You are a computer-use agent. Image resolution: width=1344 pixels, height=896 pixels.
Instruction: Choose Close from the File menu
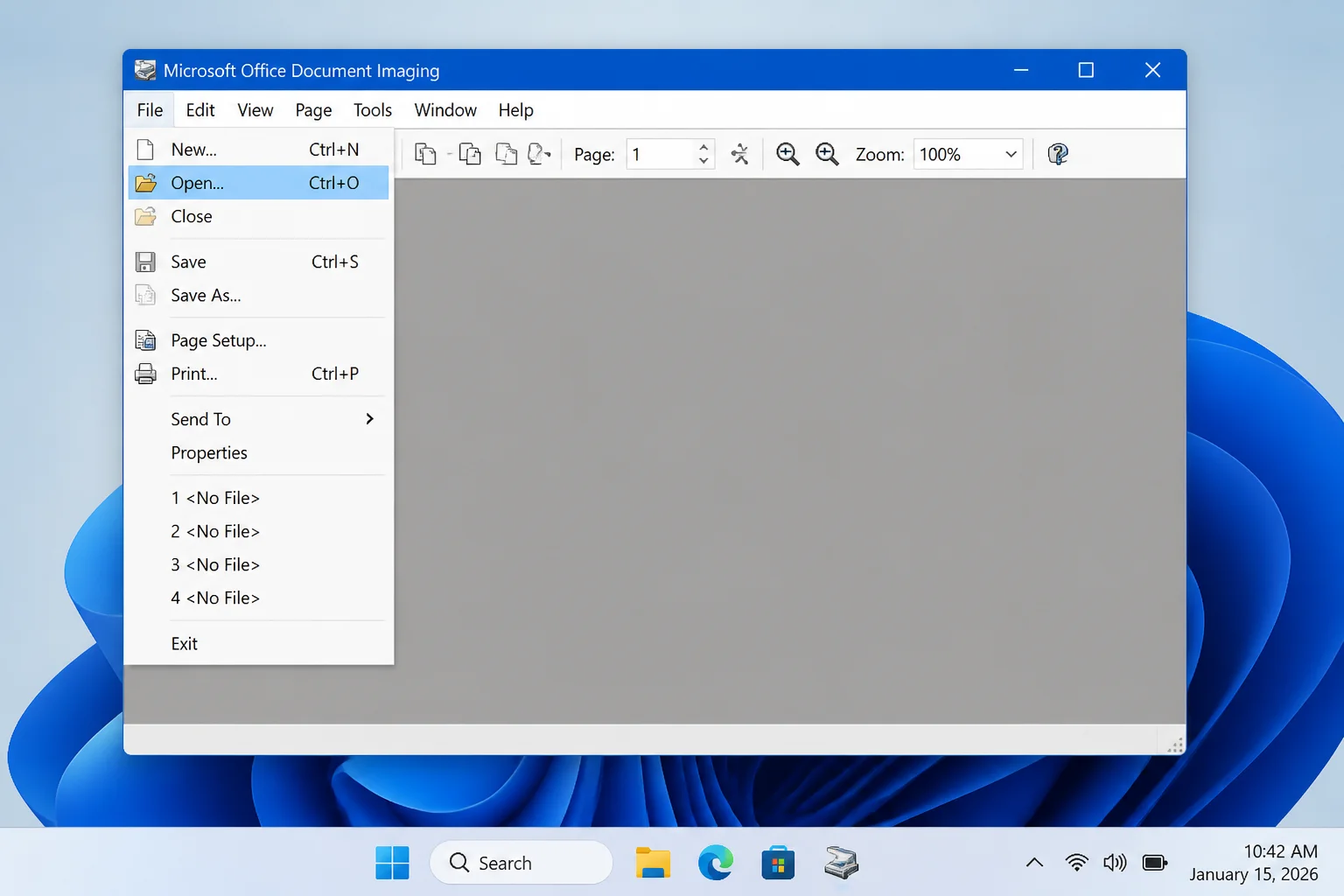pos(258,216)
